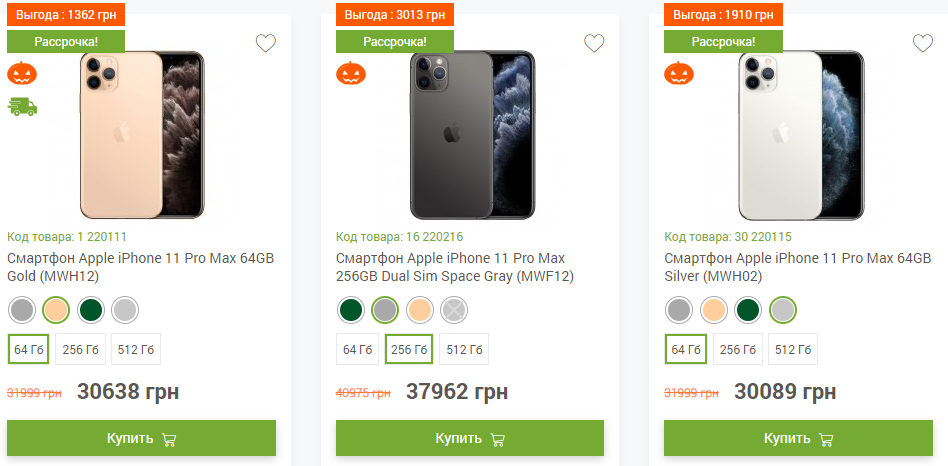948x466 pixels.
Task: Favorite the Silver iPhone with heart icon
Action: tap(922, 43)
